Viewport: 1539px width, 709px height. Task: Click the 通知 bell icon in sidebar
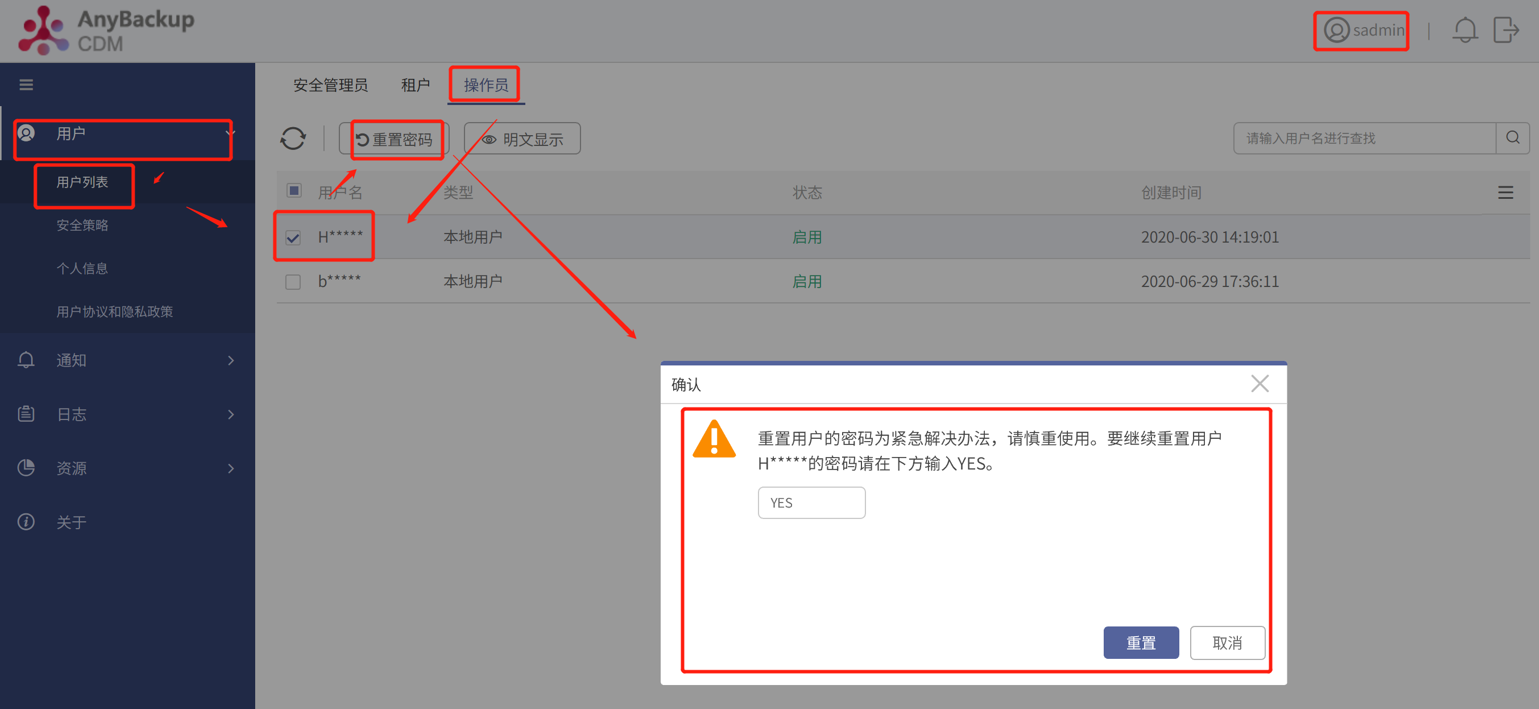25,360
